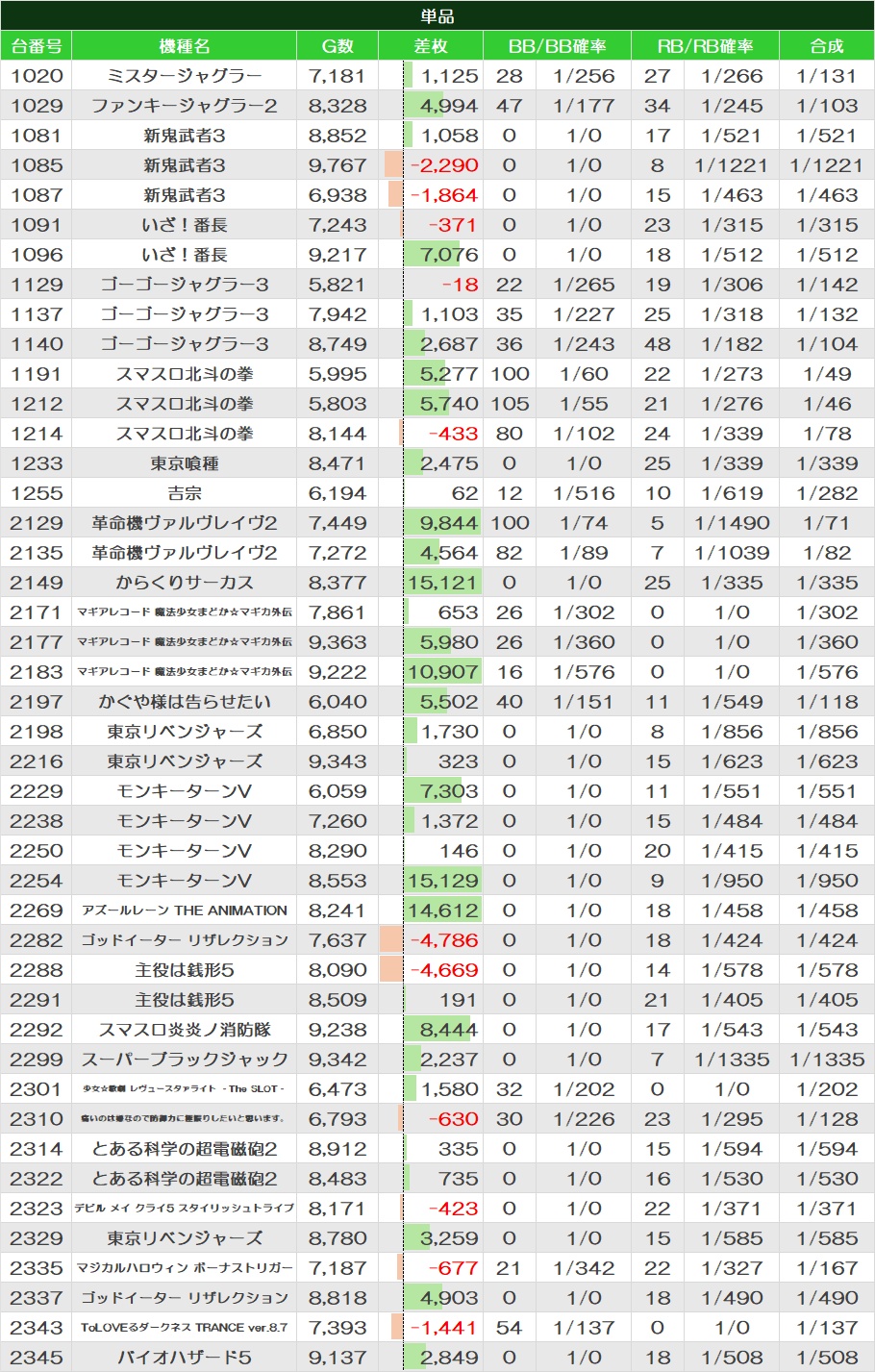Click the 15,129 difference value

[442, 881]
